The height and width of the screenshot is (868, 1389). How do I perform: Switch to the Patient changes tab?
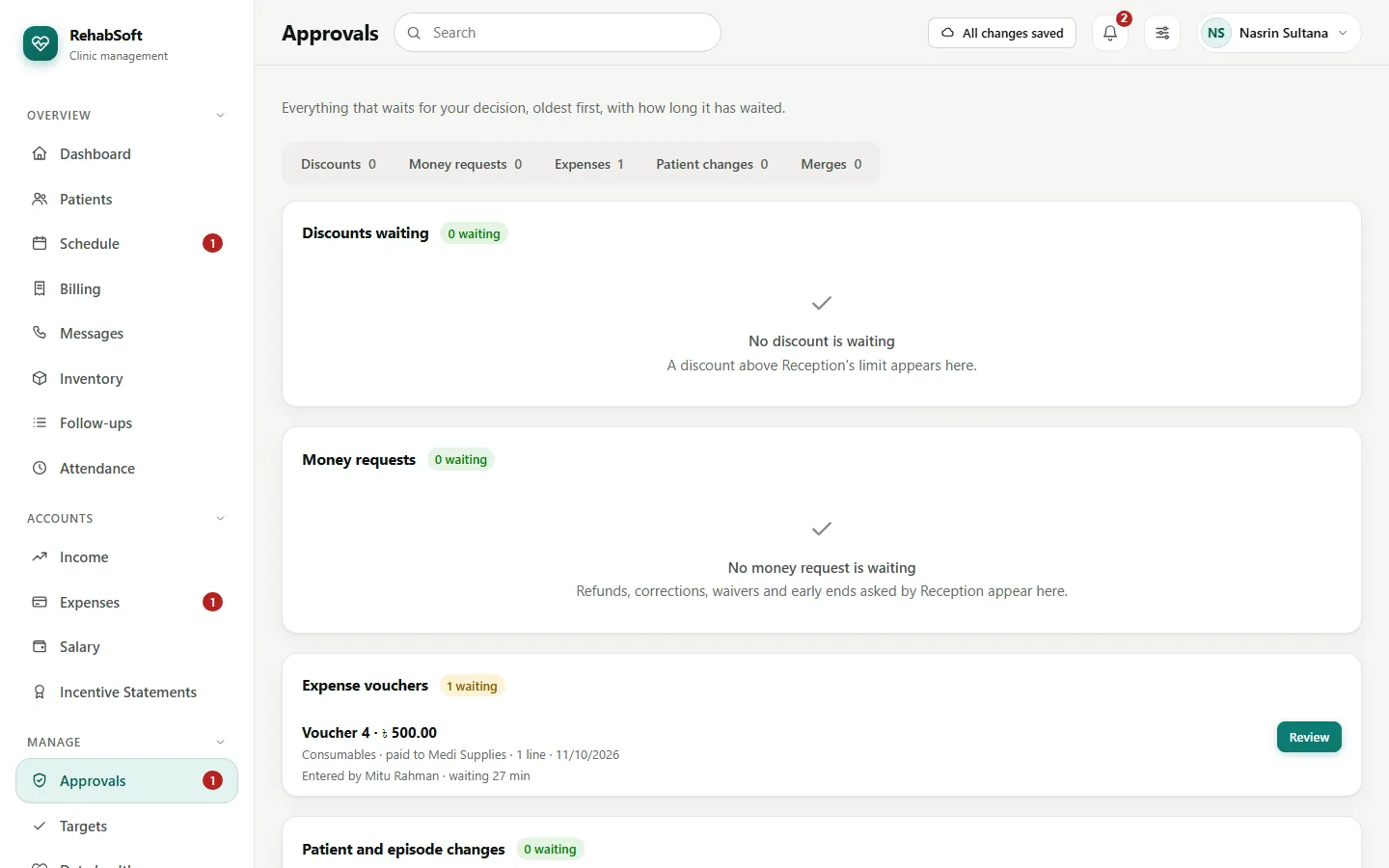click(712, 164)
